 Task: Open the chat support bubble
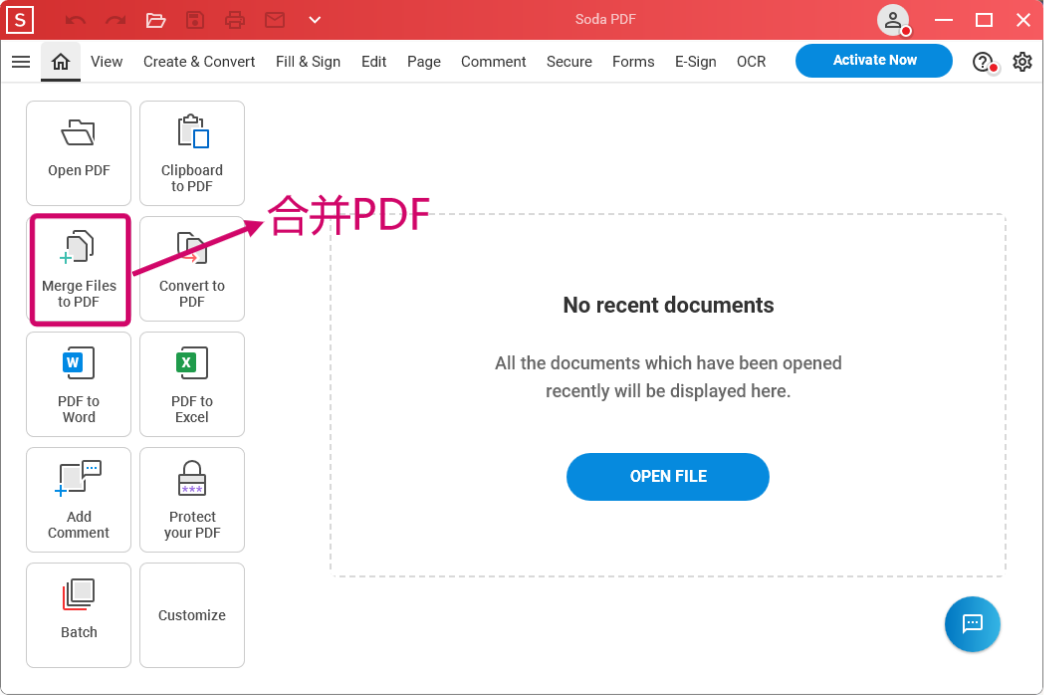click(972, 624)
